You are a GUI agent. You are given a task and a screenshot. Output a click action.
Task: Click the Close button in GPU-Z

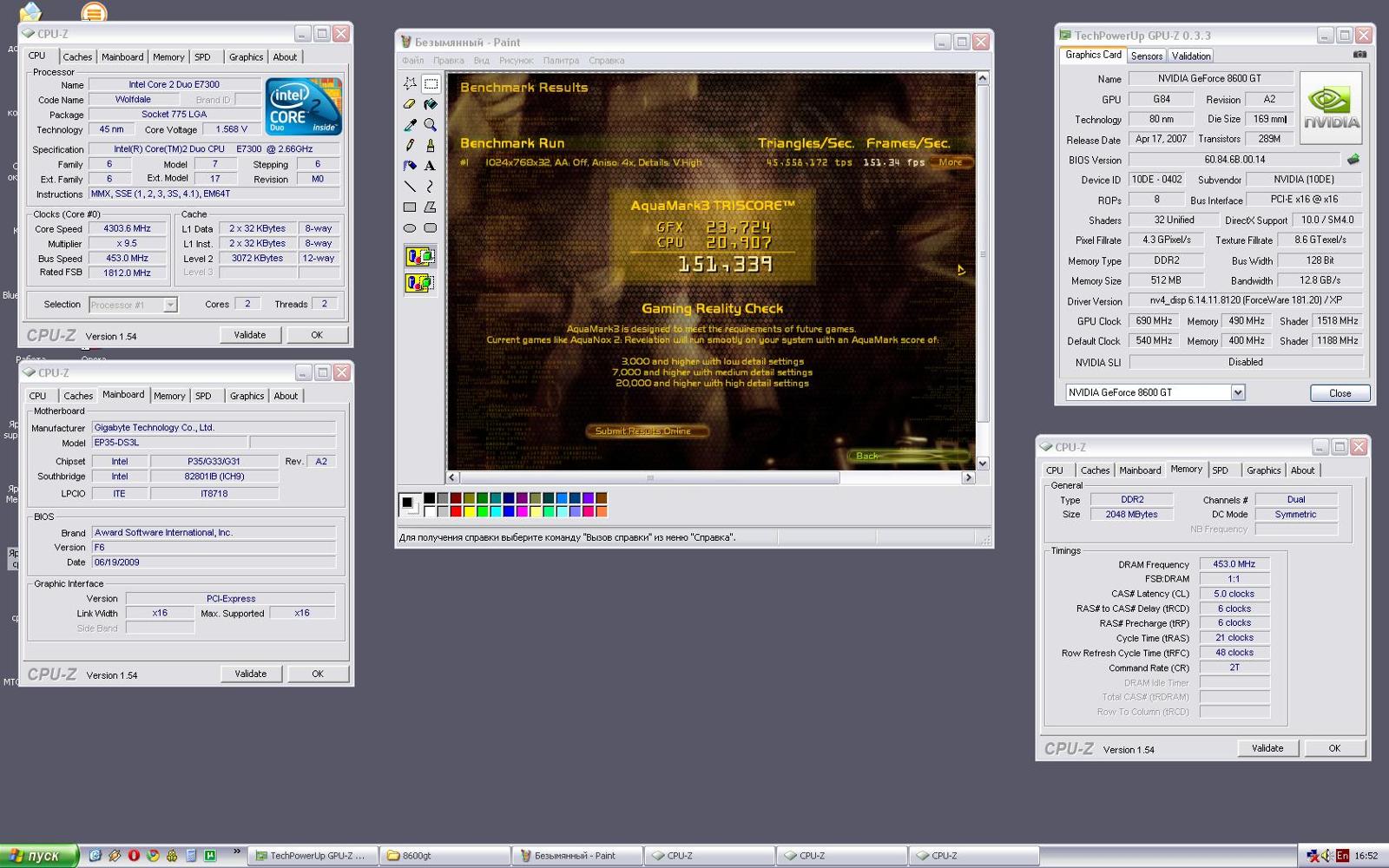1340,393
